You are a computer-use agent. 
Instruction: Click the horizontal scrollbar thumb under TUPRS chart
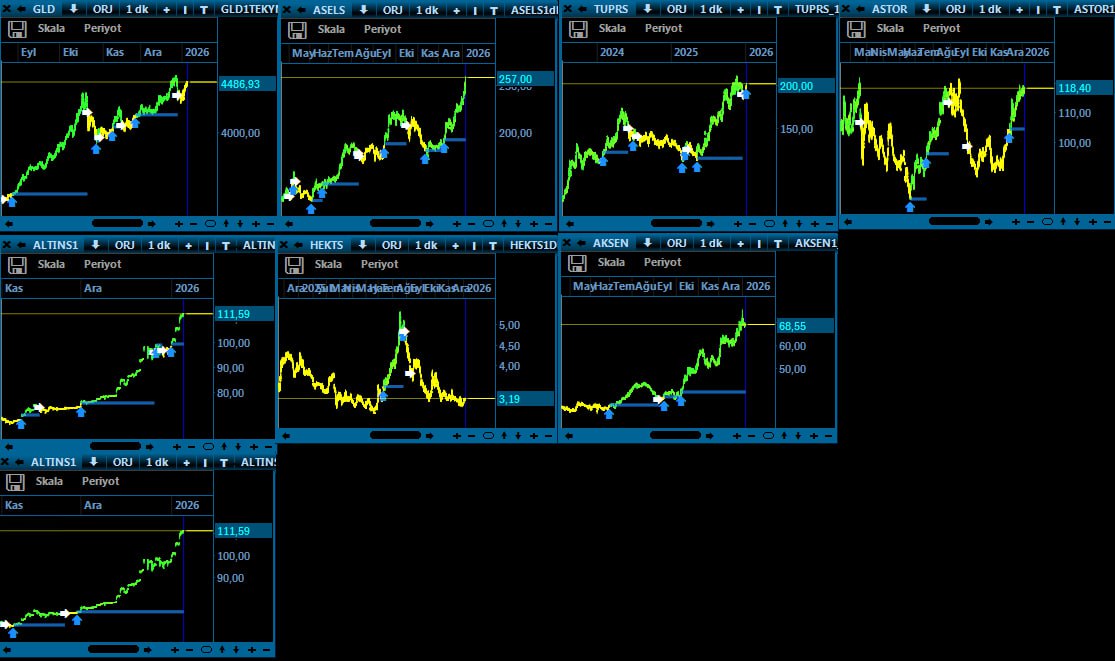pyautogui.click(x=676, y=224)
